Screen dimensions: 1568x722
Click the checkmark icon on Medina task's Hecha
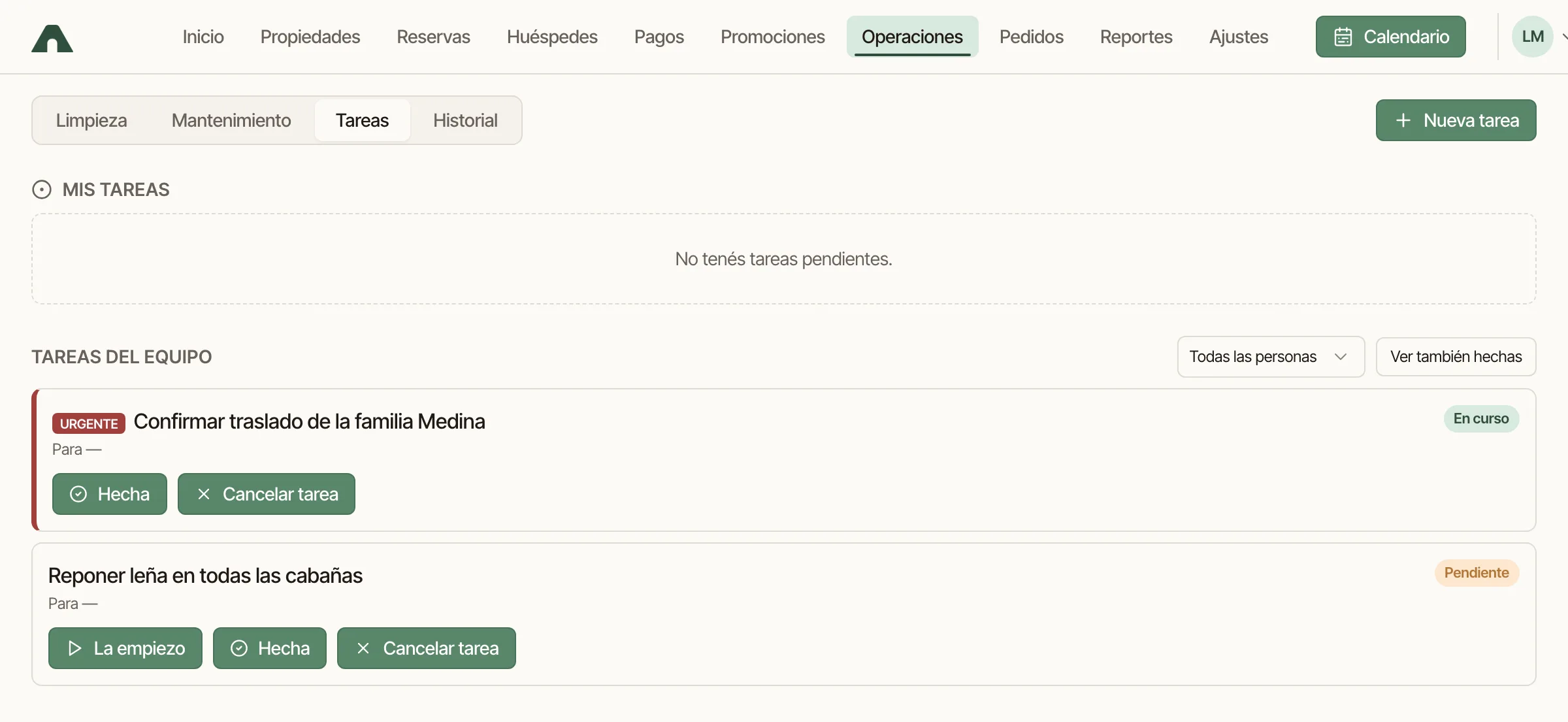78,494
